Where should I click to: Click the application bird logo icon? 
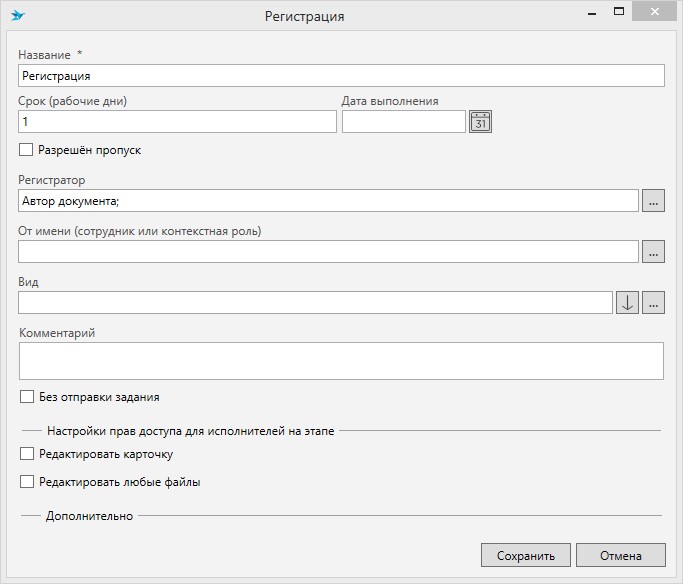coord(17,15)
